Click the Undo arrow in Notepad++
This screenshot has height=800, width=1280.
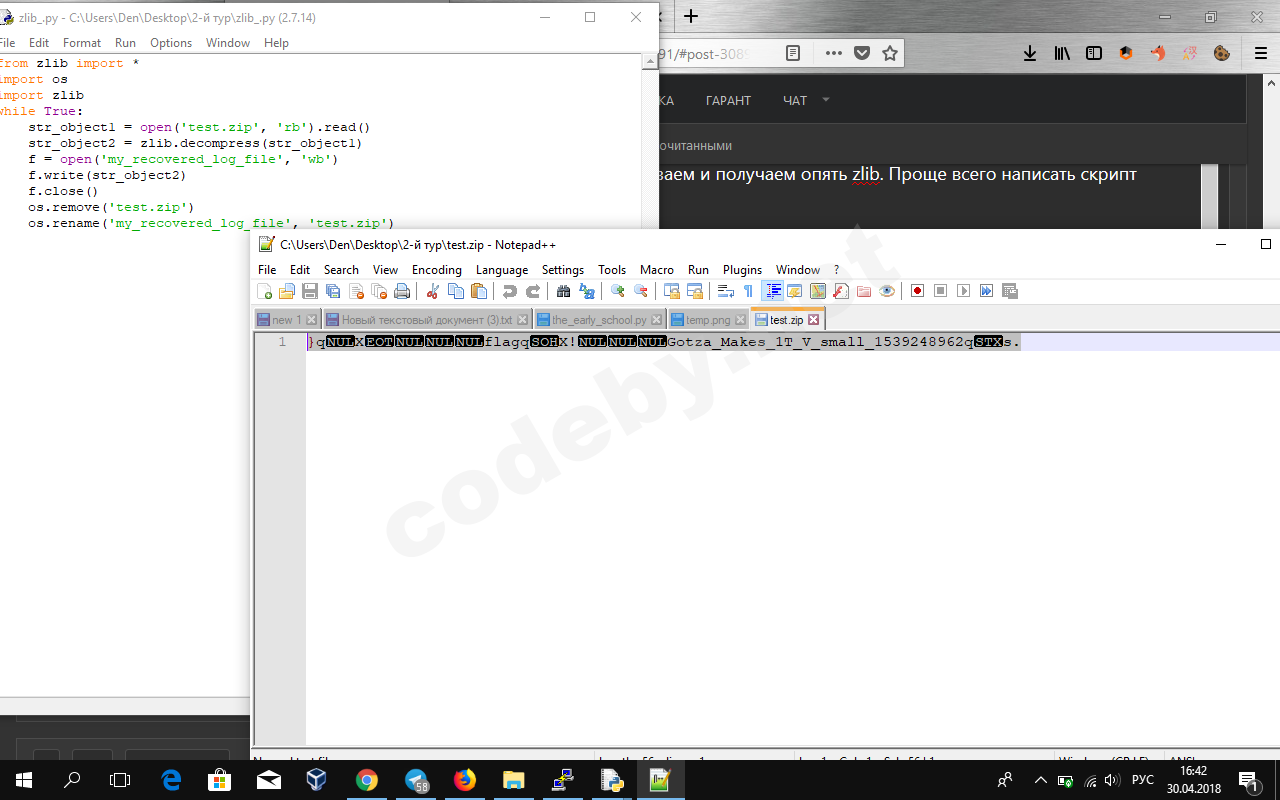[510, 291]
